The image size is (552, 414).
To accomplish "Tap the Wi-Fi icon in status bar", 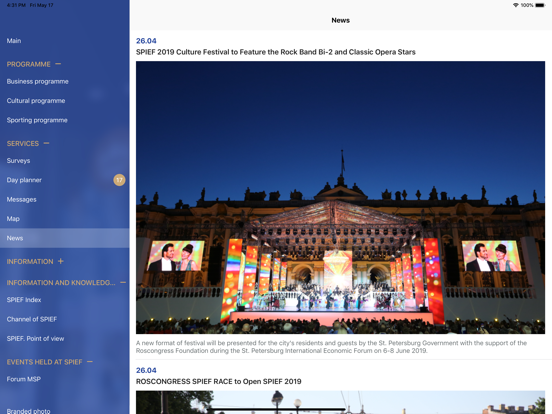I will pos(516,5).
